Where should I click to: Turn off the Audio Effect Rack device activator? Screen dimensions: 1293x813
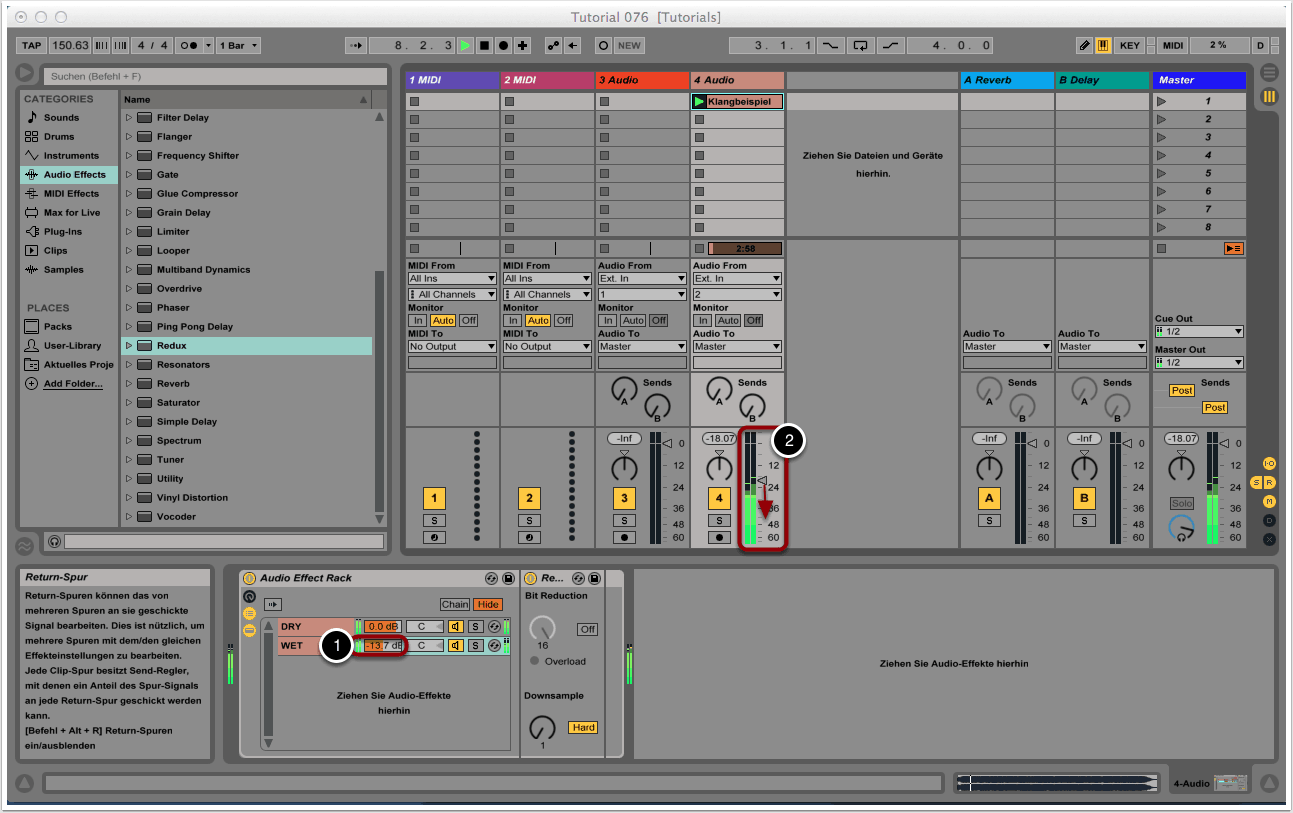[x=250, y=578]
